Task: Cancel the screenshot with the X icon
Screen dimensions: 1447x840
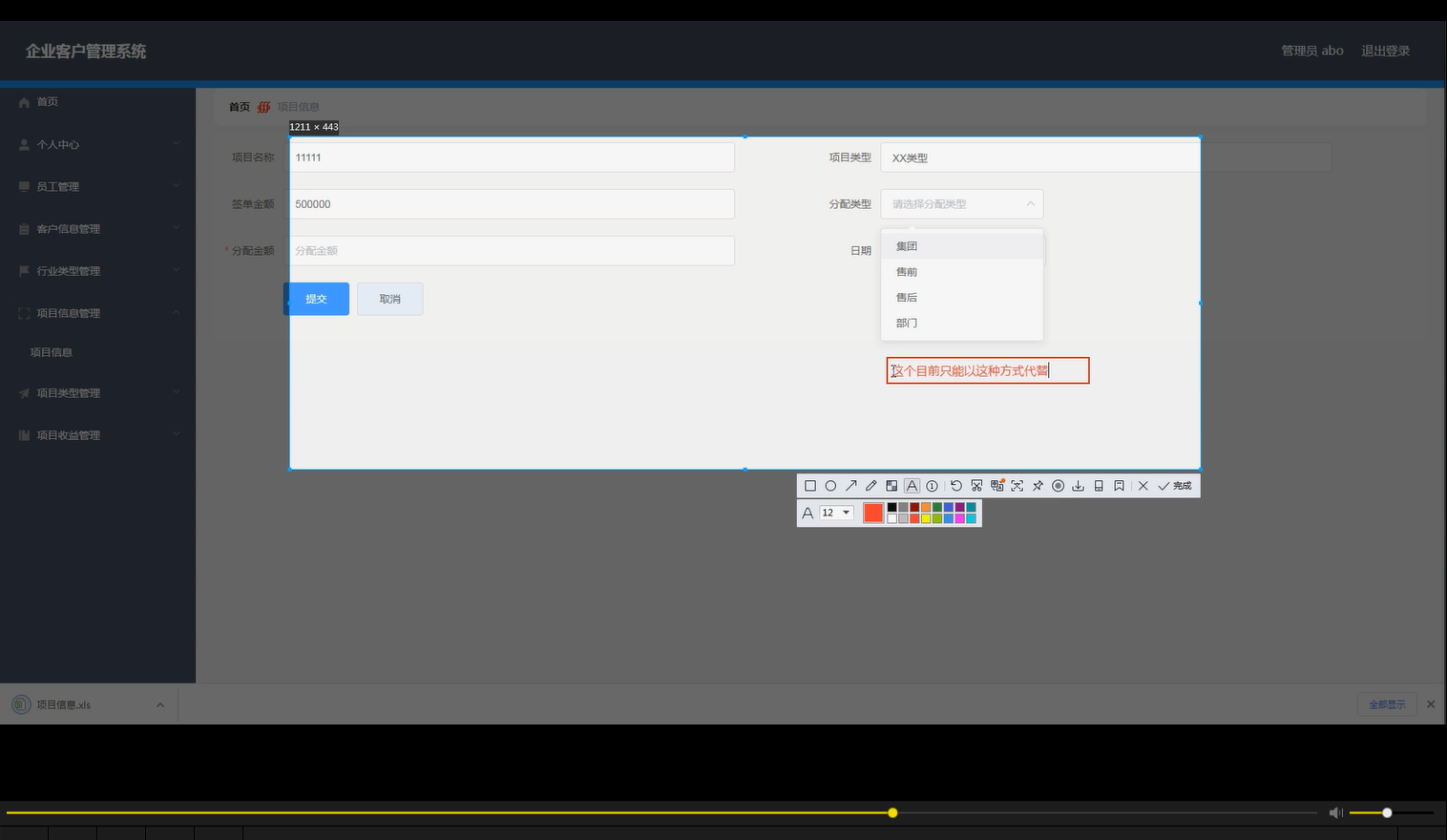Action: click(x=1143, y=486)
